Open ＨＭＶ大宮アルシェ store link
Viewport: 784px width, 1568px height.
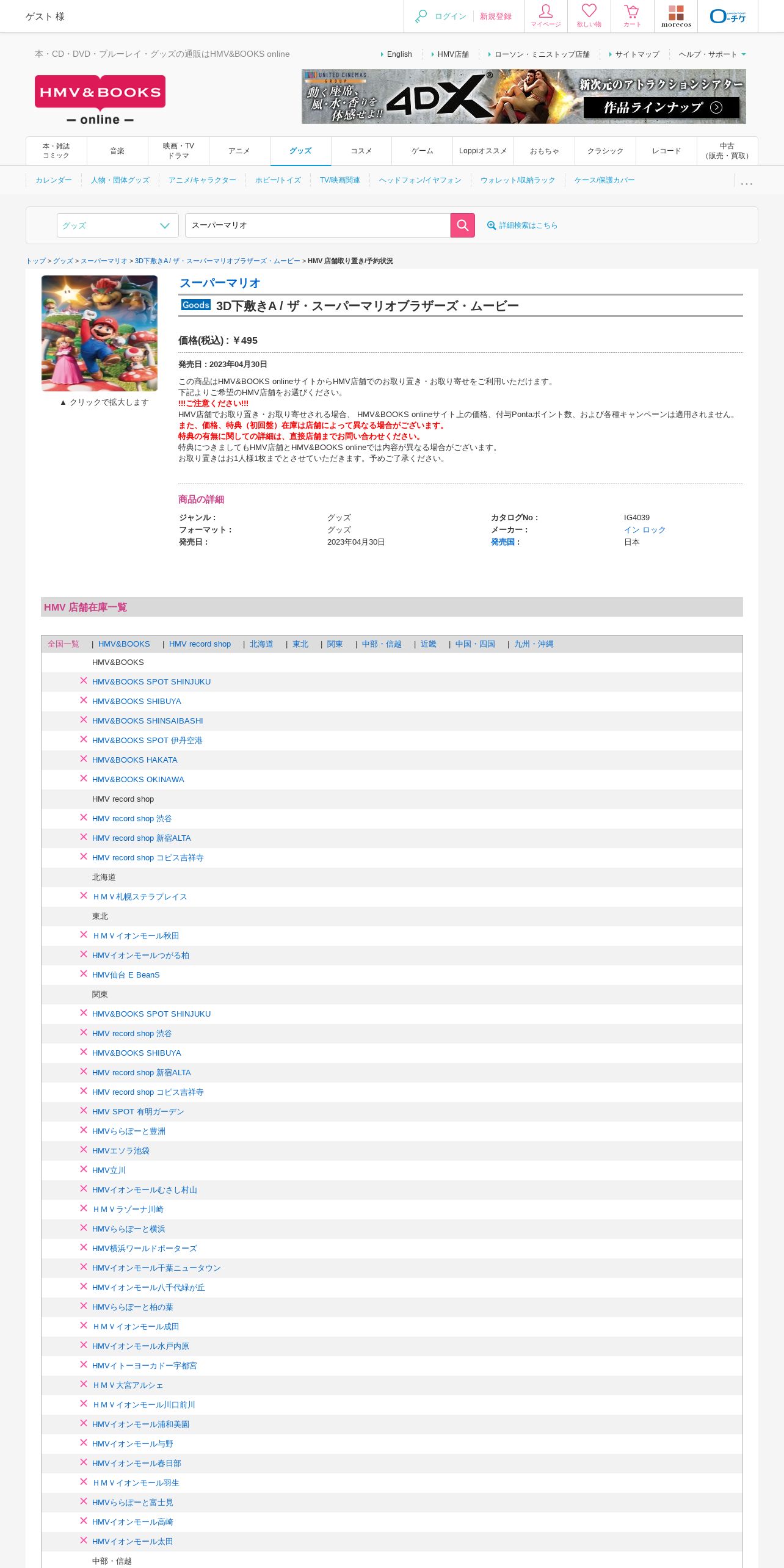coord(128,1385)
